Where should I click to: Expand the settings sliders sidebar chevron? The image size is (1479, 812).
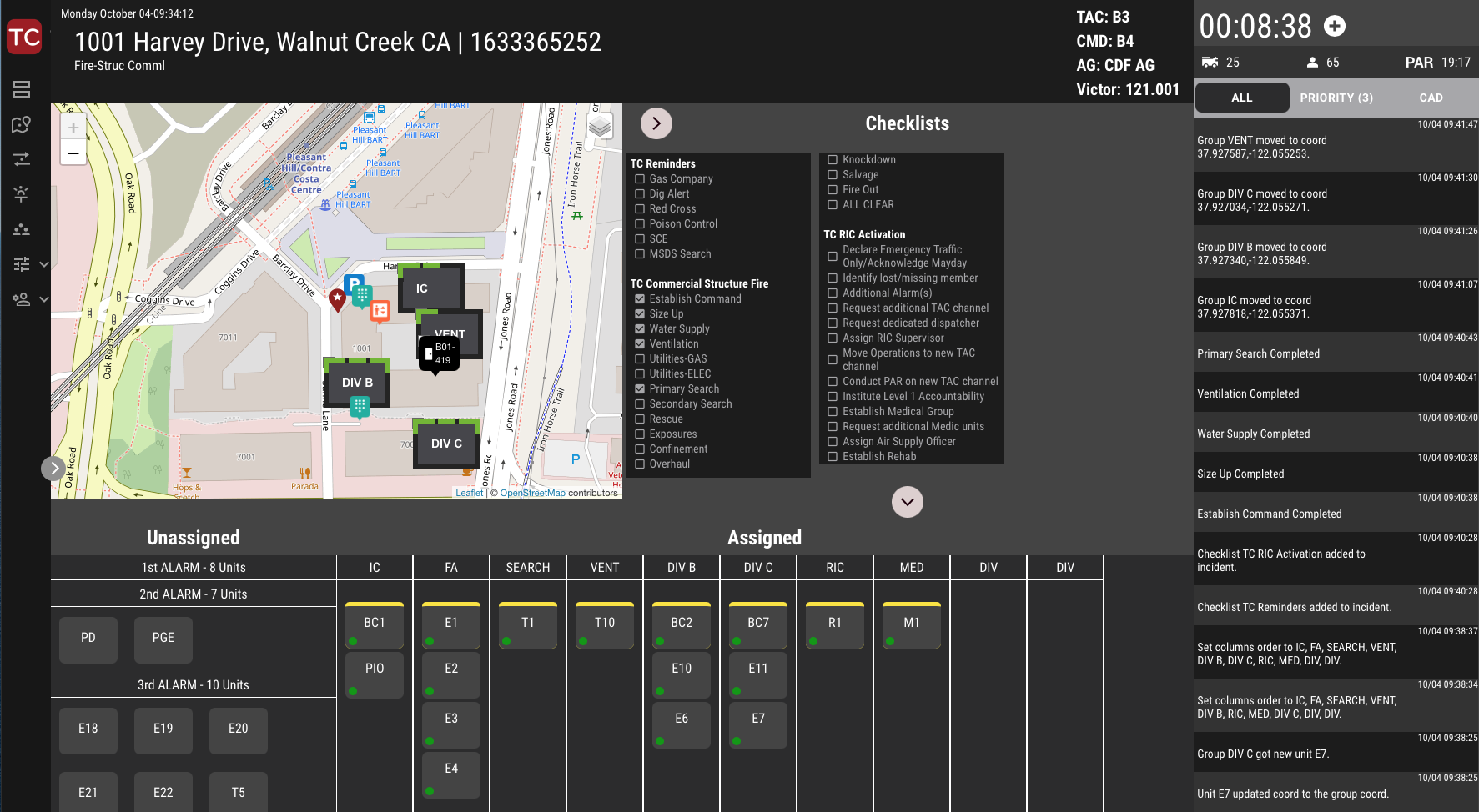point(43,263)
